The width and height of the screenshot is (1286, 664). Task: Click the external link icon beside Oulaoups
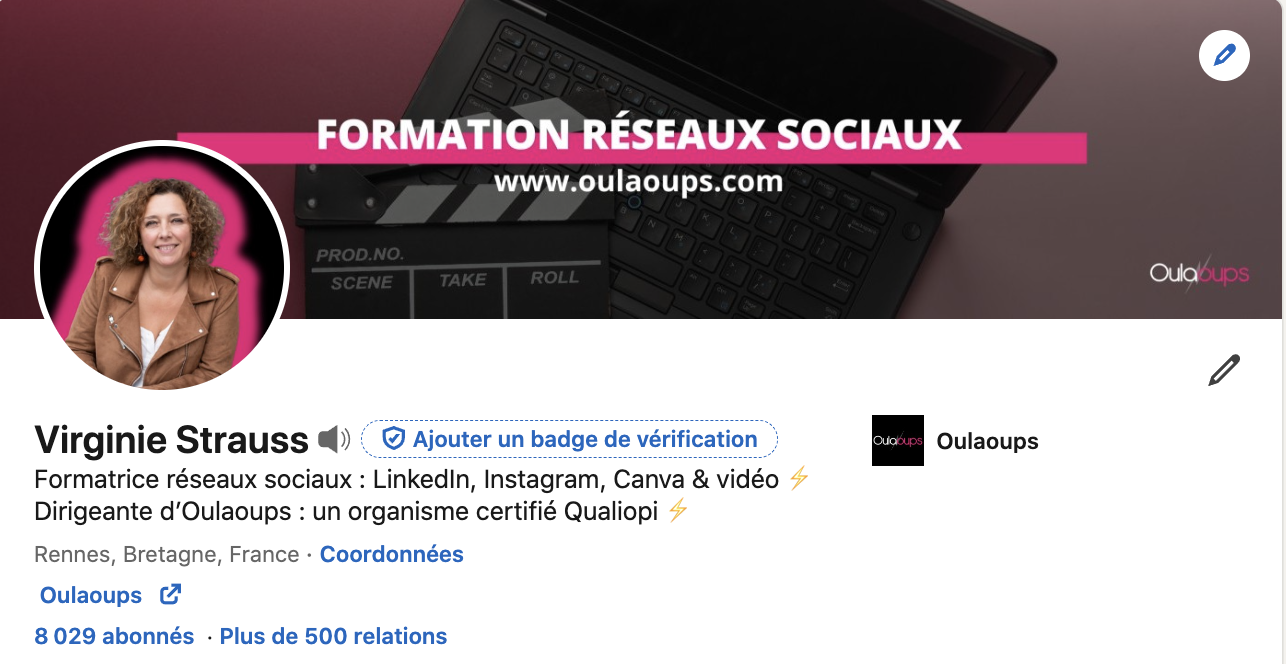click(x=171, y=595)
